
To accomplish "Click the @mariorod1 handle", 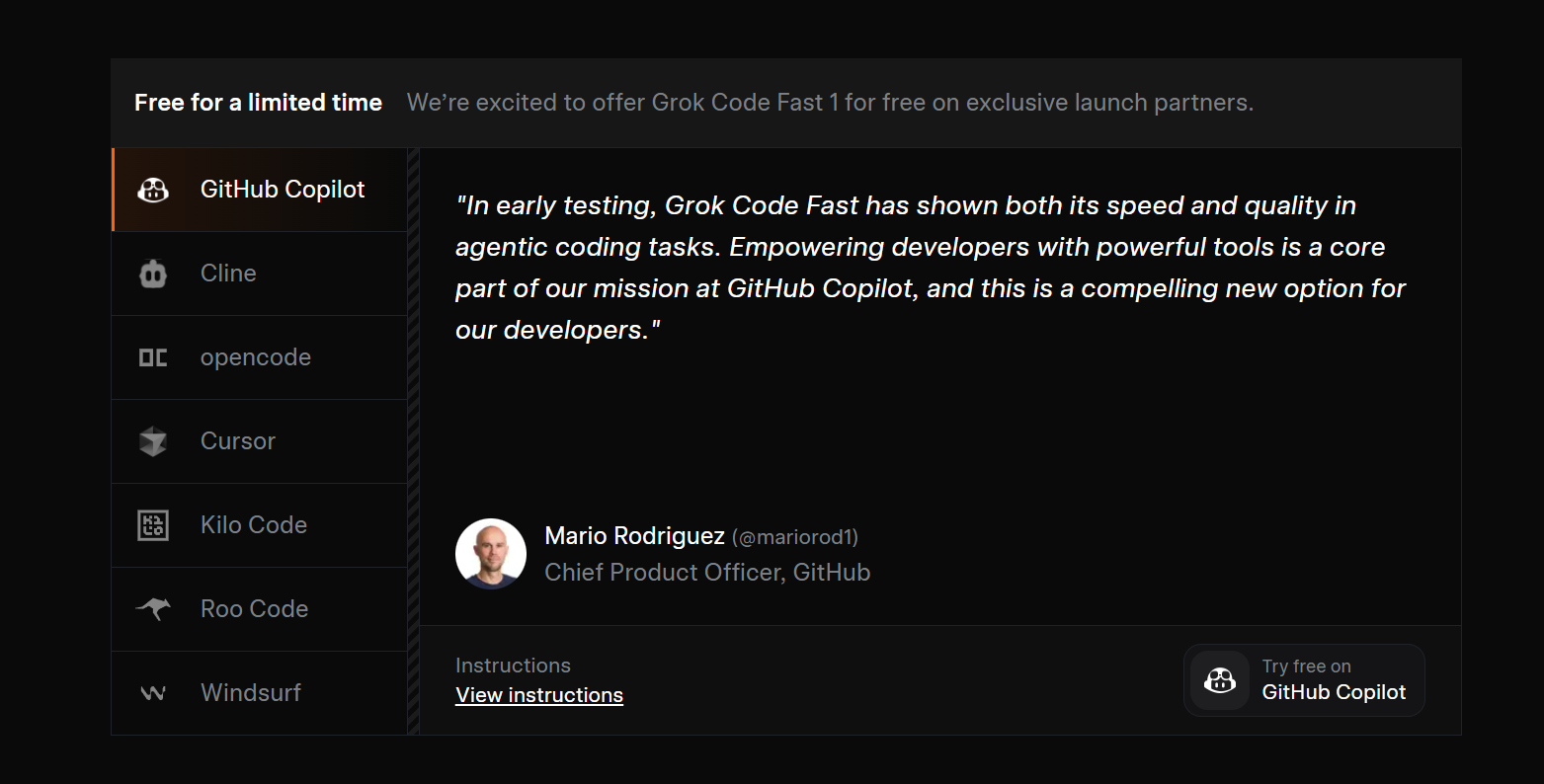I will [795, 537].
